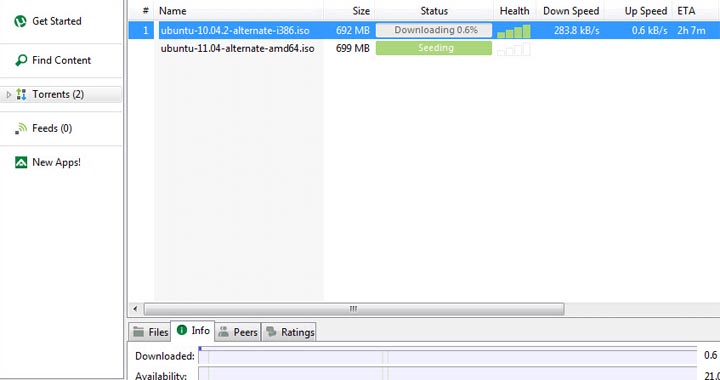
Task: Click the magnifier icon next to Find Content
Action: (21, 60)
